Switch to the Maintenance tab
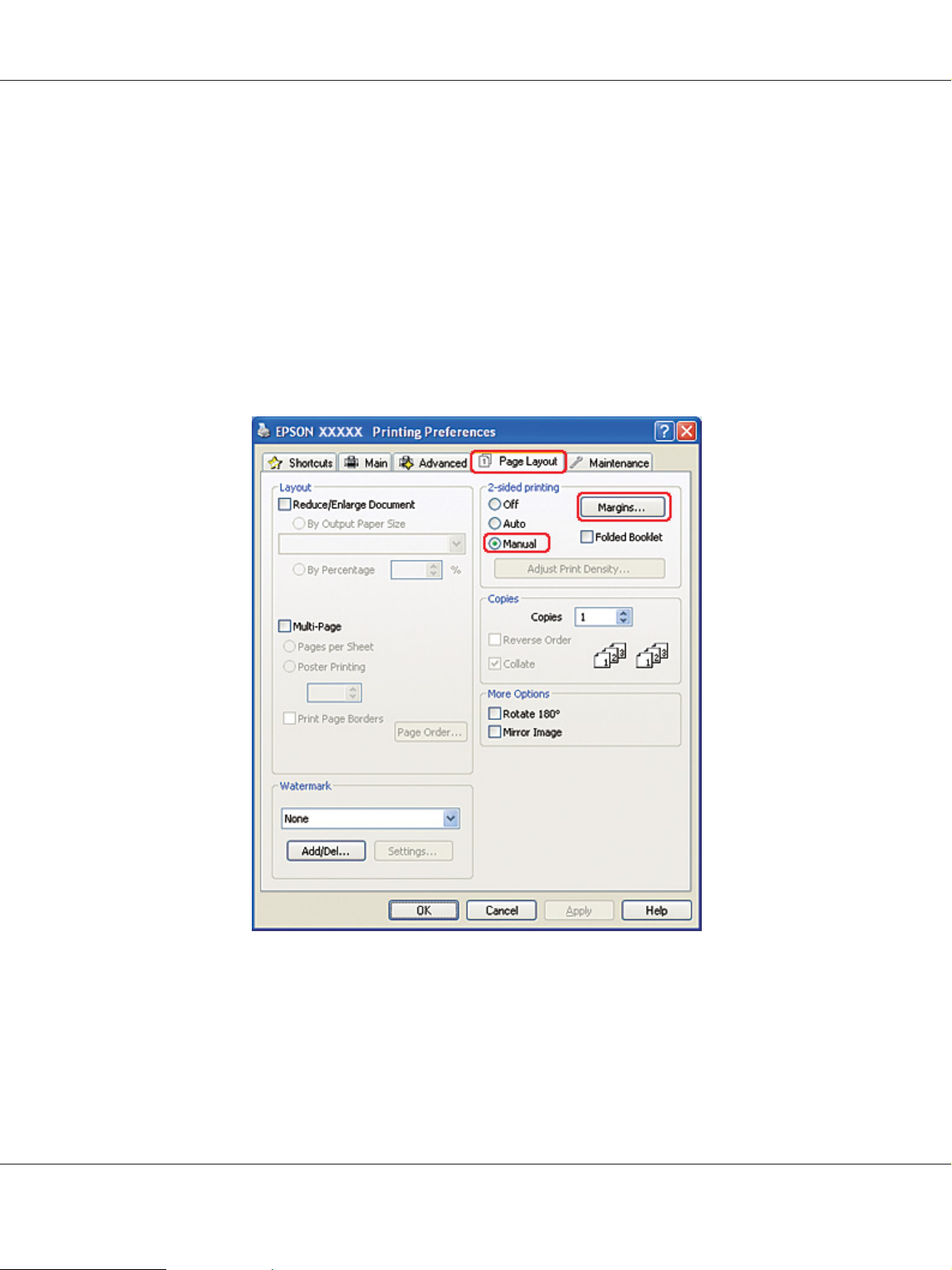Image resolution: width=952 pixels, height=1270 pixels. point(610,463)
